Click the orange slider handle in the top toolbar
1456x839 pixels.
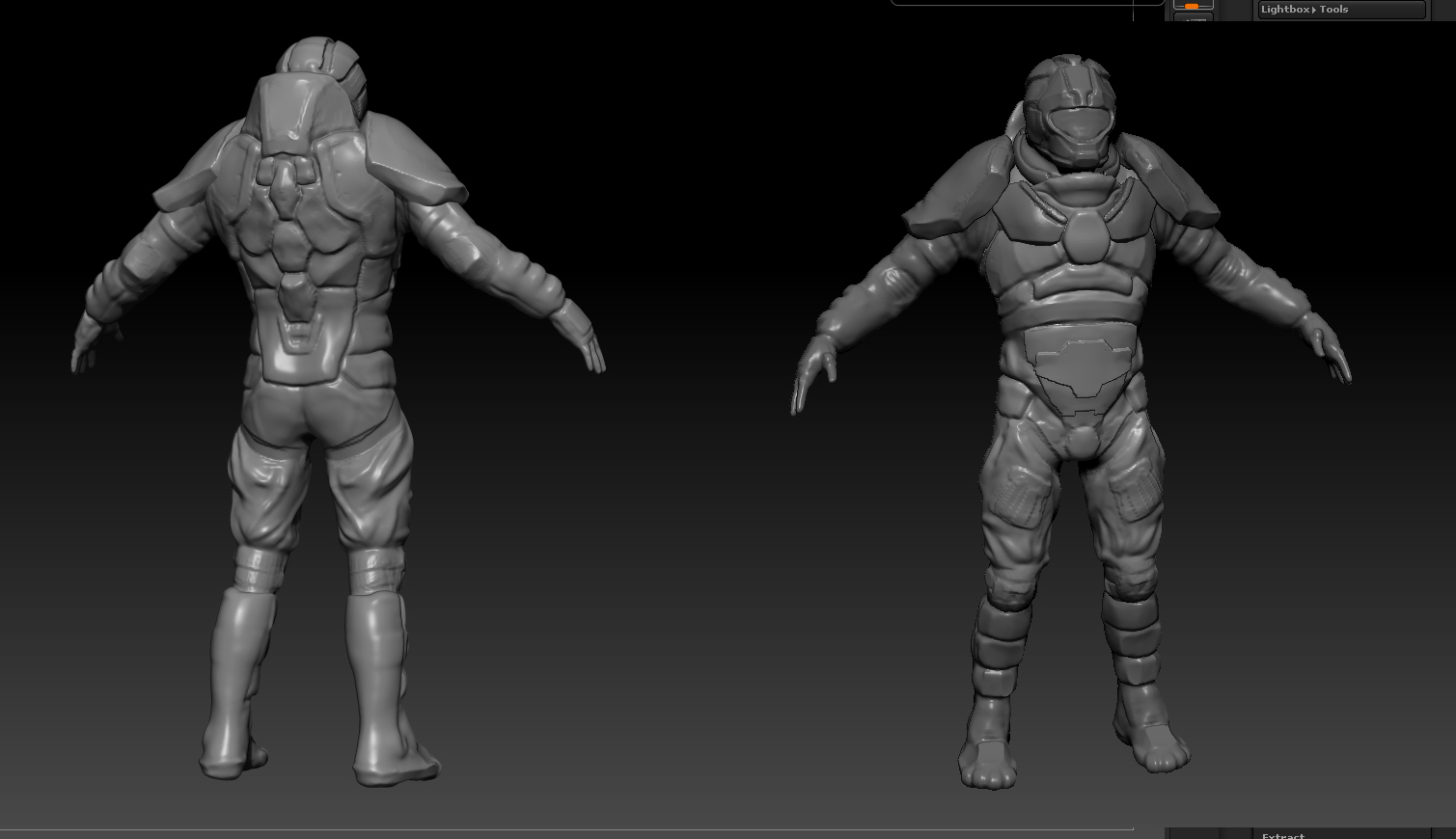coord(1192,6)
